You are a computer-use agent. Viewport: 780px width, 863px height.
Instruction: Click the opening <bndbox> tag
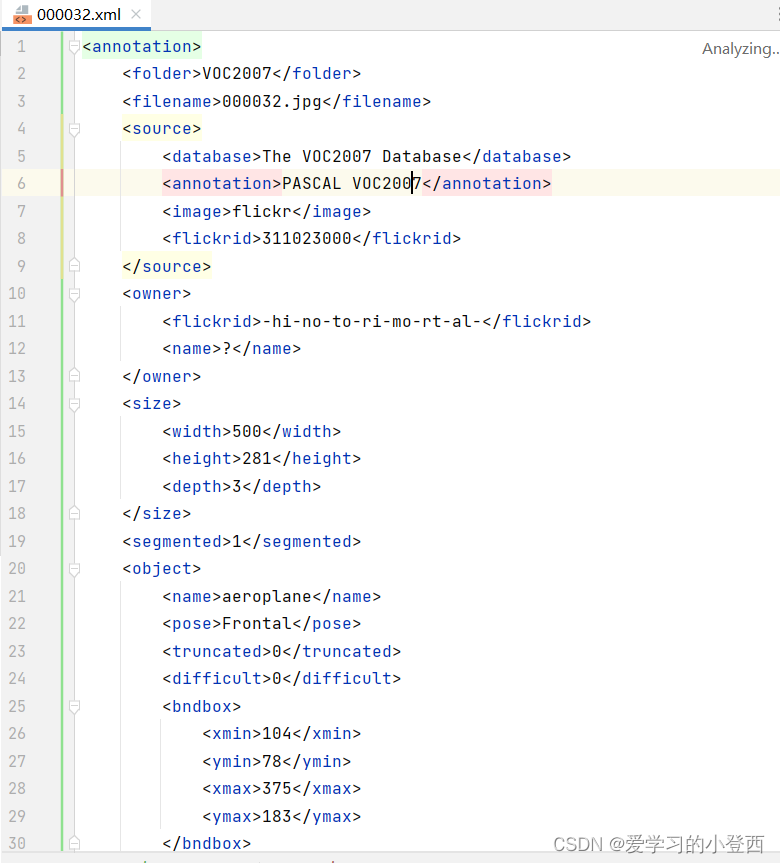[x=202, y=706]
